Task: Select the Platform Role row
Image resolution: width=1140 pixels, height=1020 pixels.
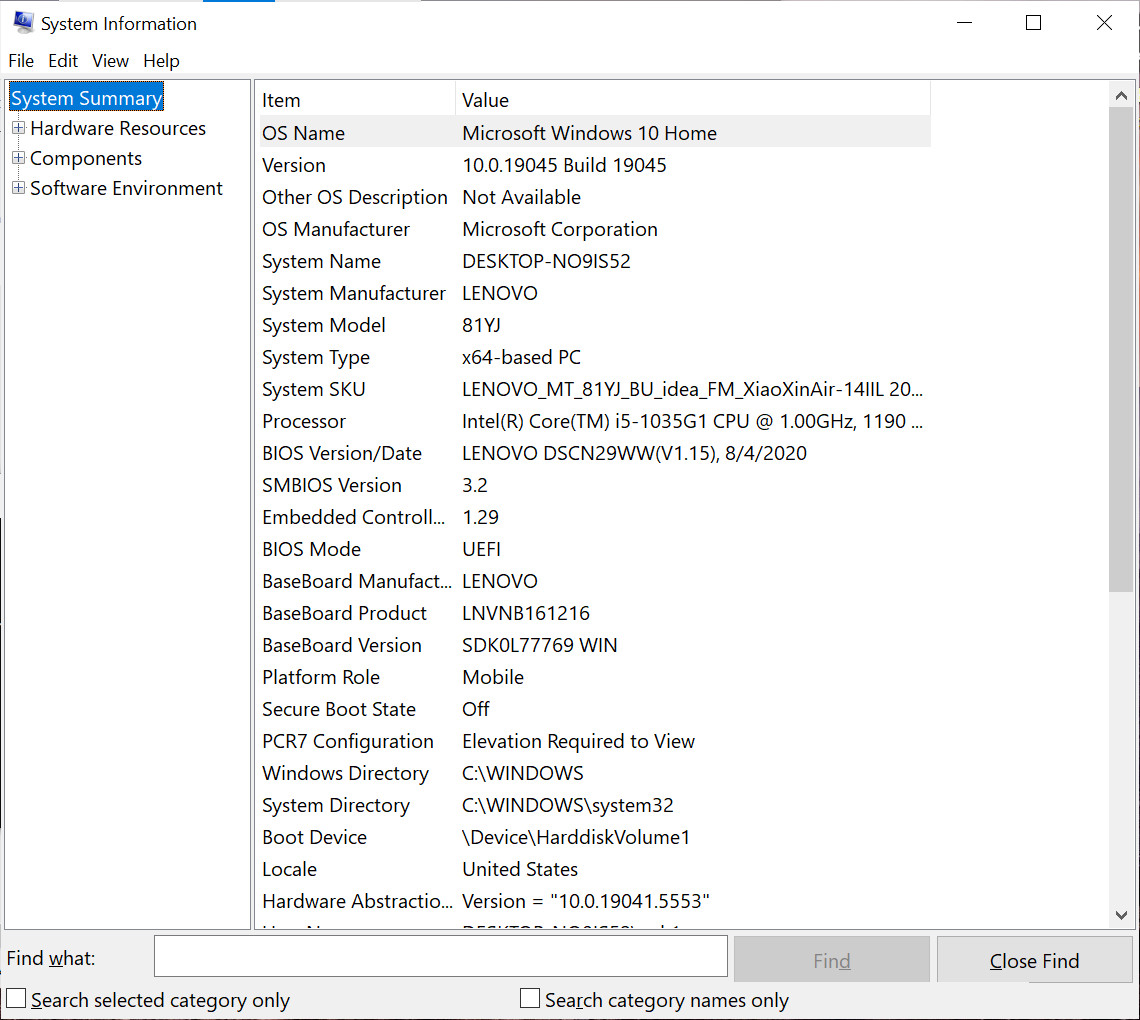Action: 595,677
